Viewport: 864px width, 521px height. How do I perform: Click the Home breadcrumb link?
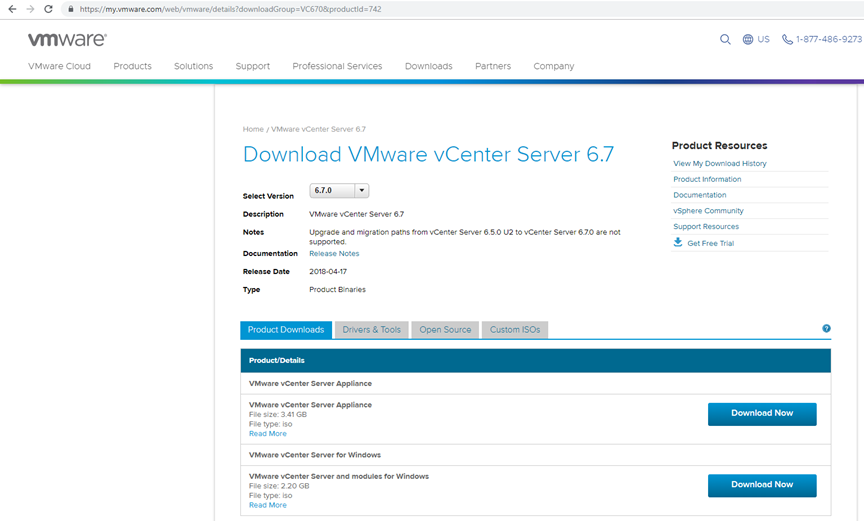point(253,129)
